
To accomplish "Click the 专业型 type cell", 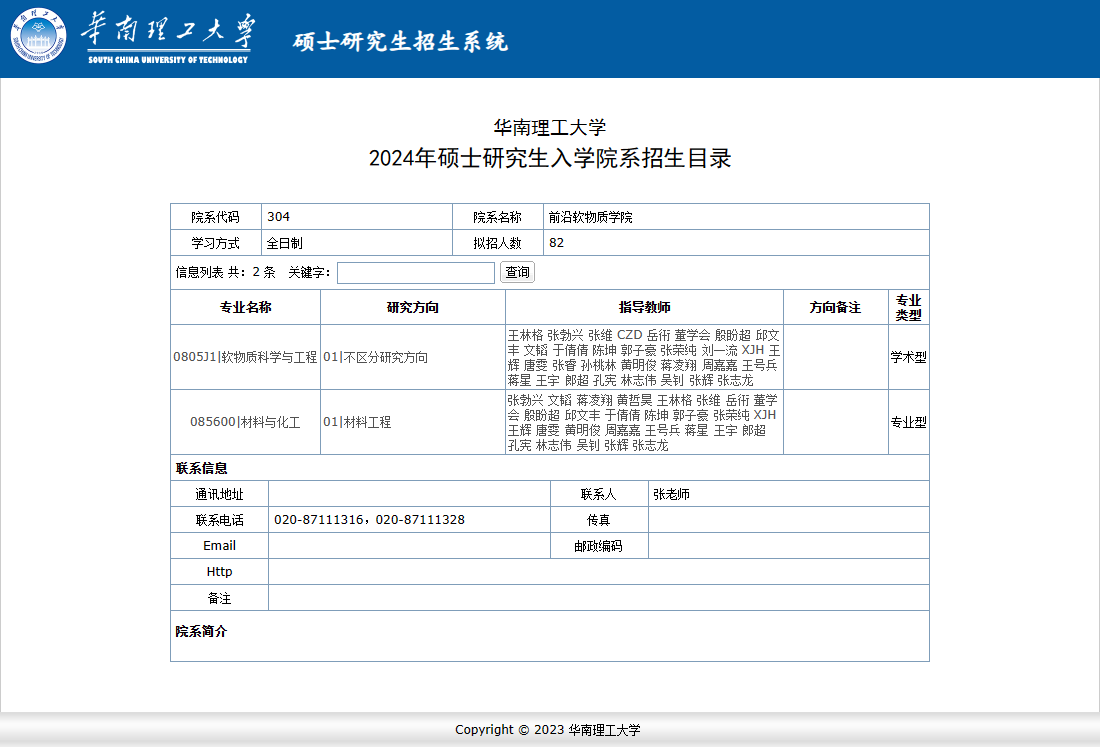I will [909, 422].
